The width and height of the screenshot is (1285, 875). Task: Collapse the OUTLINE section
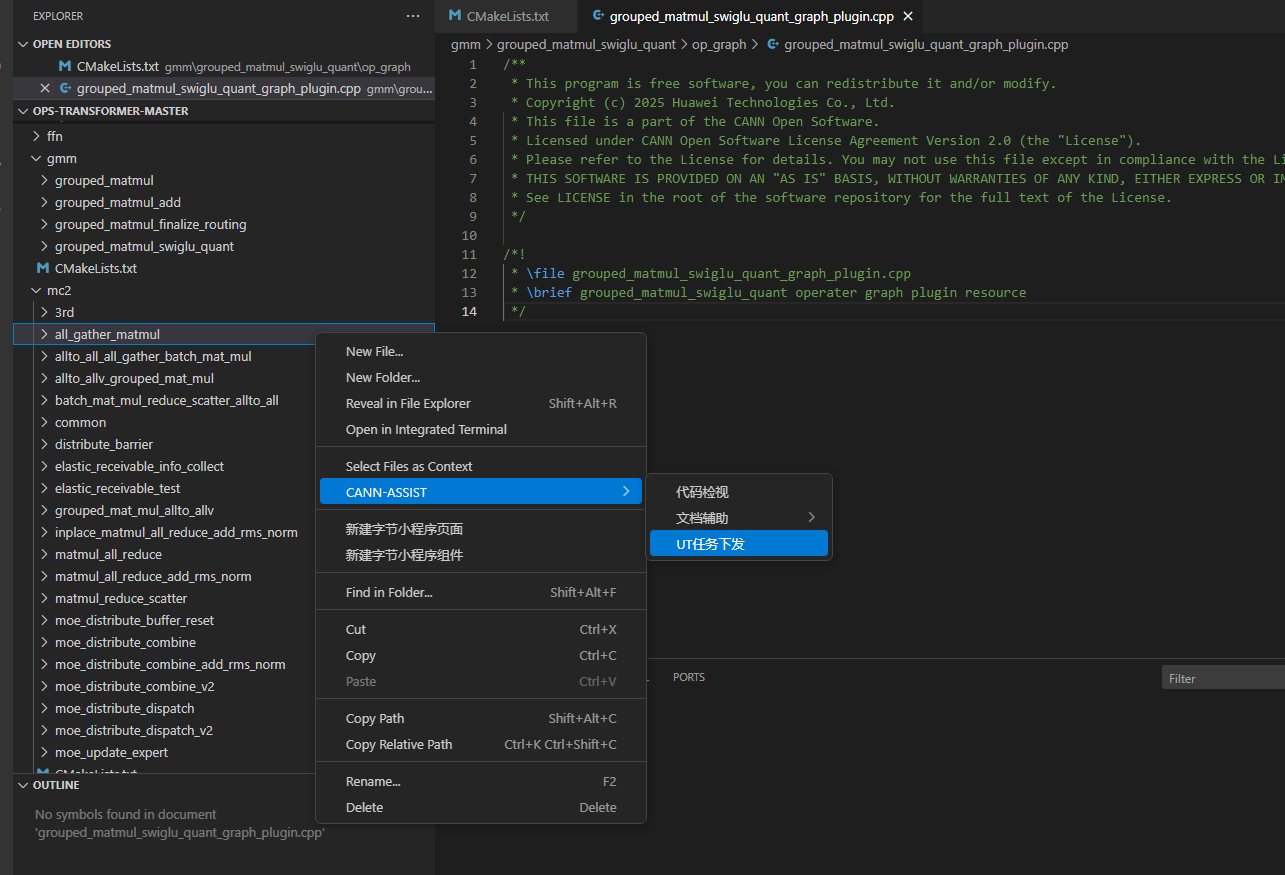[24, 785]
